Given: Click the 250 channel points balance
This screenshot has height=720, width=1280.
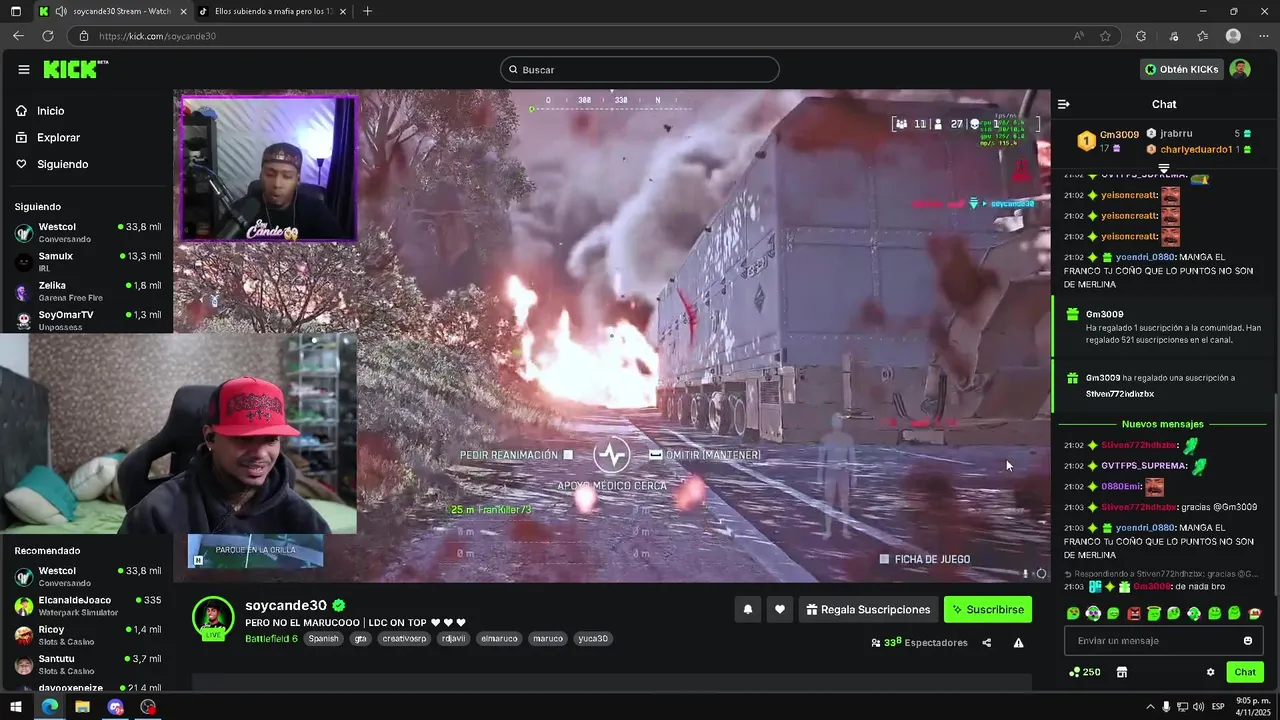Looking at the screenshot, I should pos(1085,672).
